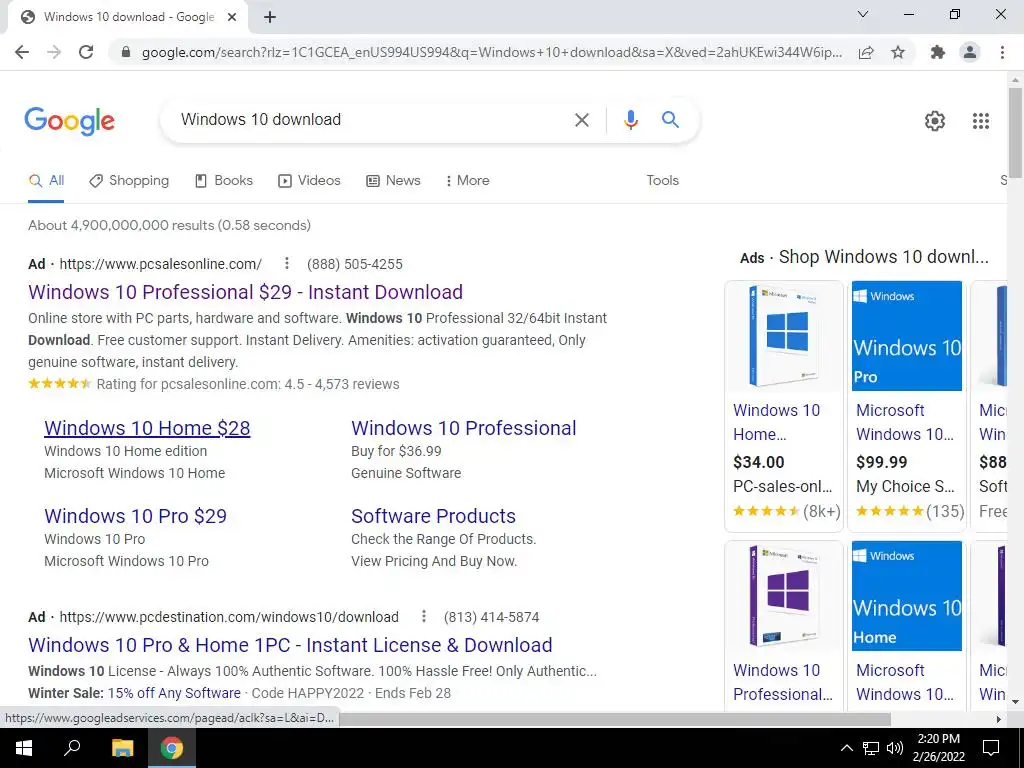The width and height of the screenshot is (1024, 768).
Task: Bookmark this page with the star icon
Action: 898,52
